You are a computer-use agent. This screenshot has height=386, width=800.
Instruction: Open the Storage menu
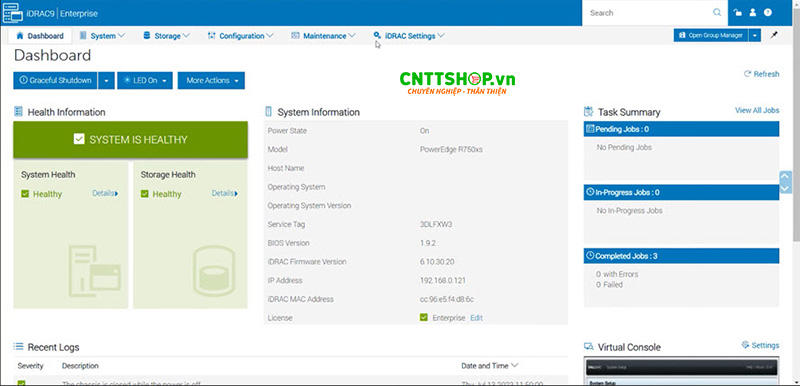(167, 36)
